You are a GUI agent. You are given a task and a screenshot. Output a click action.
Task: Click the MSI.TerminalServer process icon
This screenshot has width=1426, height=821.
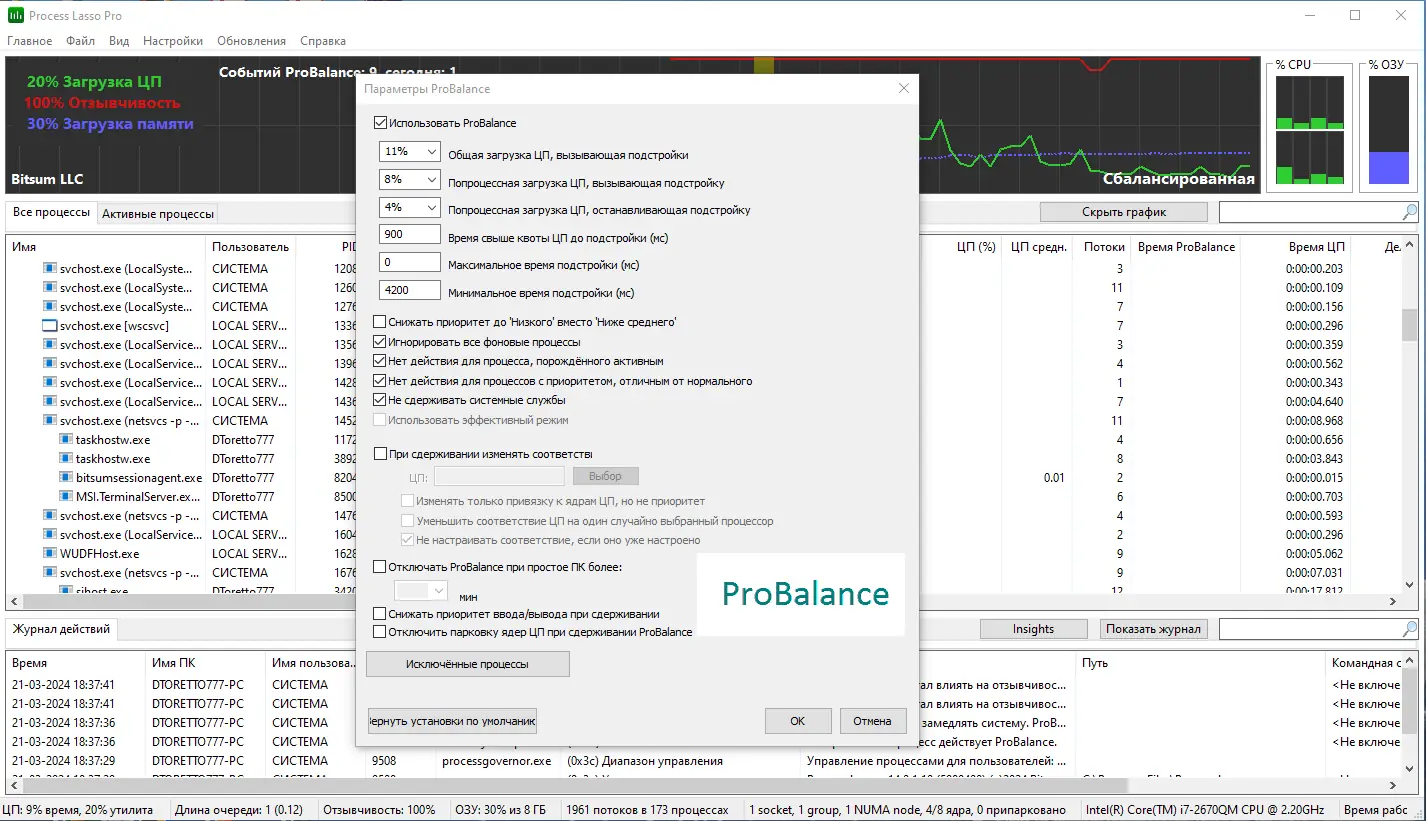click(x=66, y=496)
